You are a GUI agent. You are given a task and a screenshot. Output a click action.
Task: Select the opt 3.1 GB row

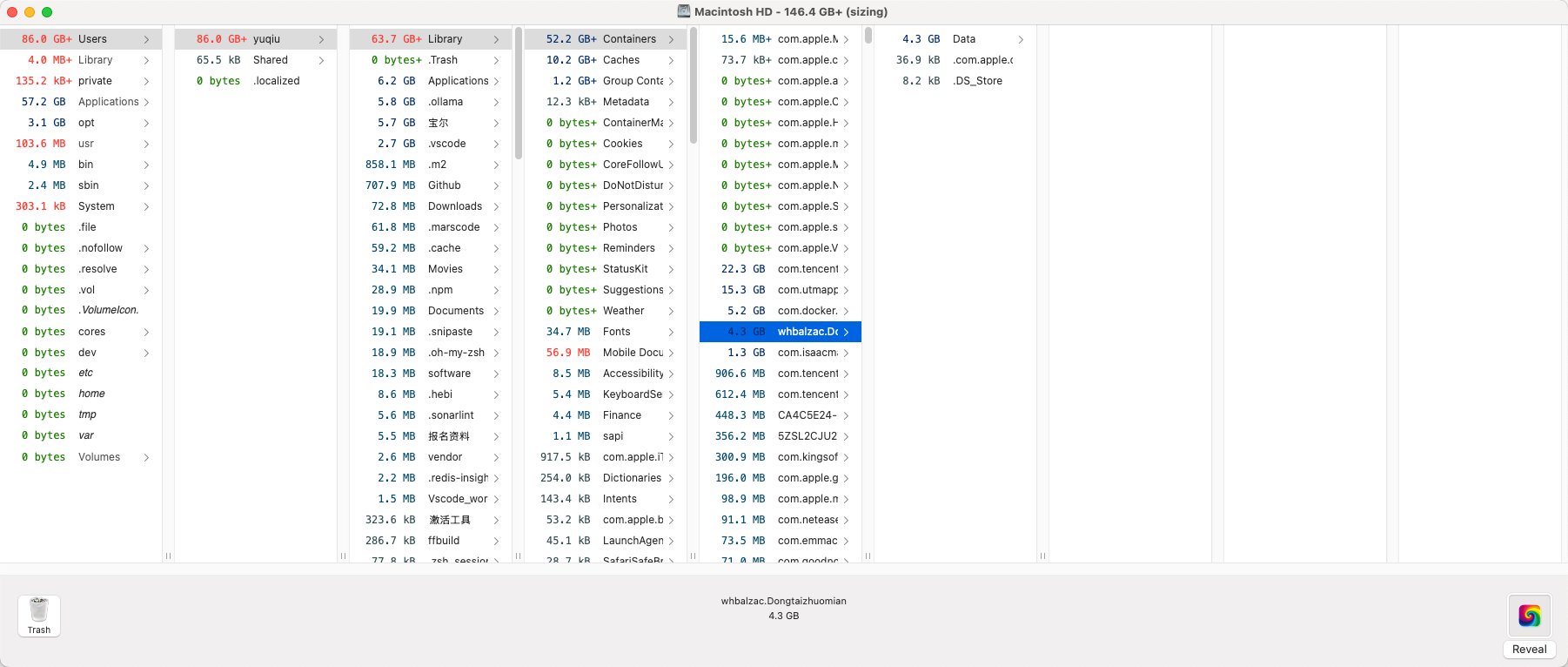(81, 123)
